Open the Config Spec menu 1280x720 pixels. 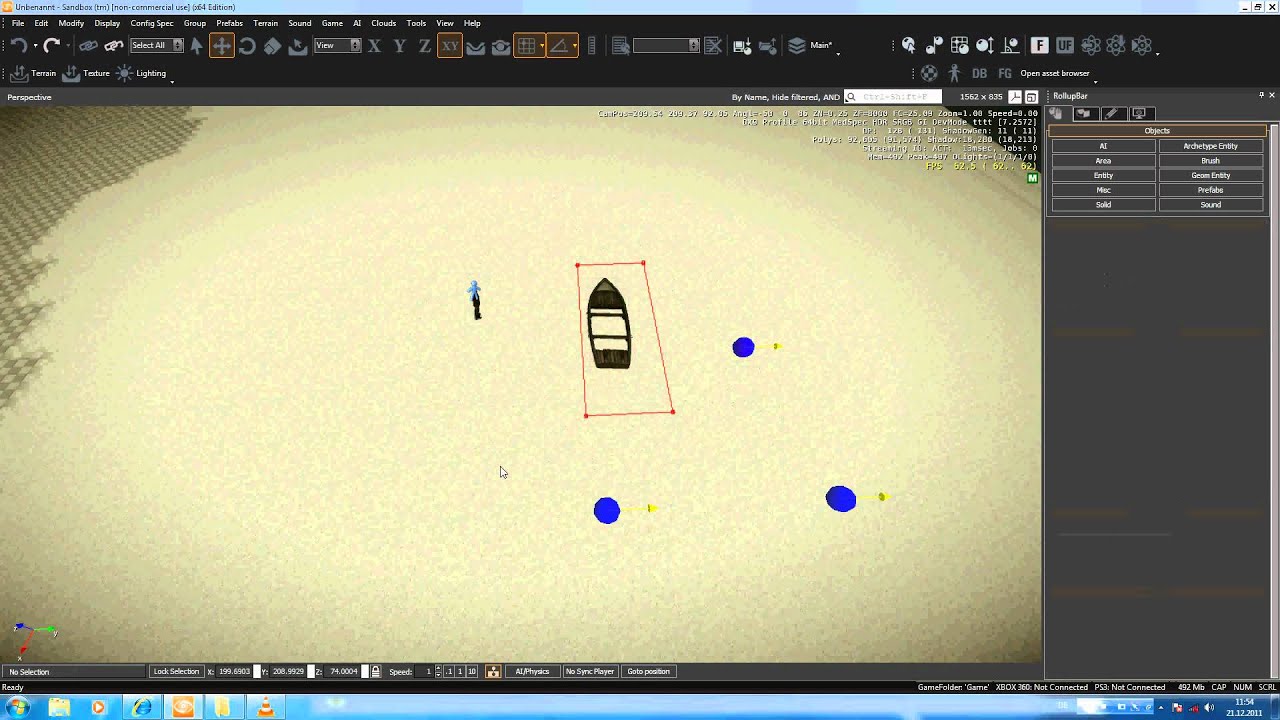151,23
